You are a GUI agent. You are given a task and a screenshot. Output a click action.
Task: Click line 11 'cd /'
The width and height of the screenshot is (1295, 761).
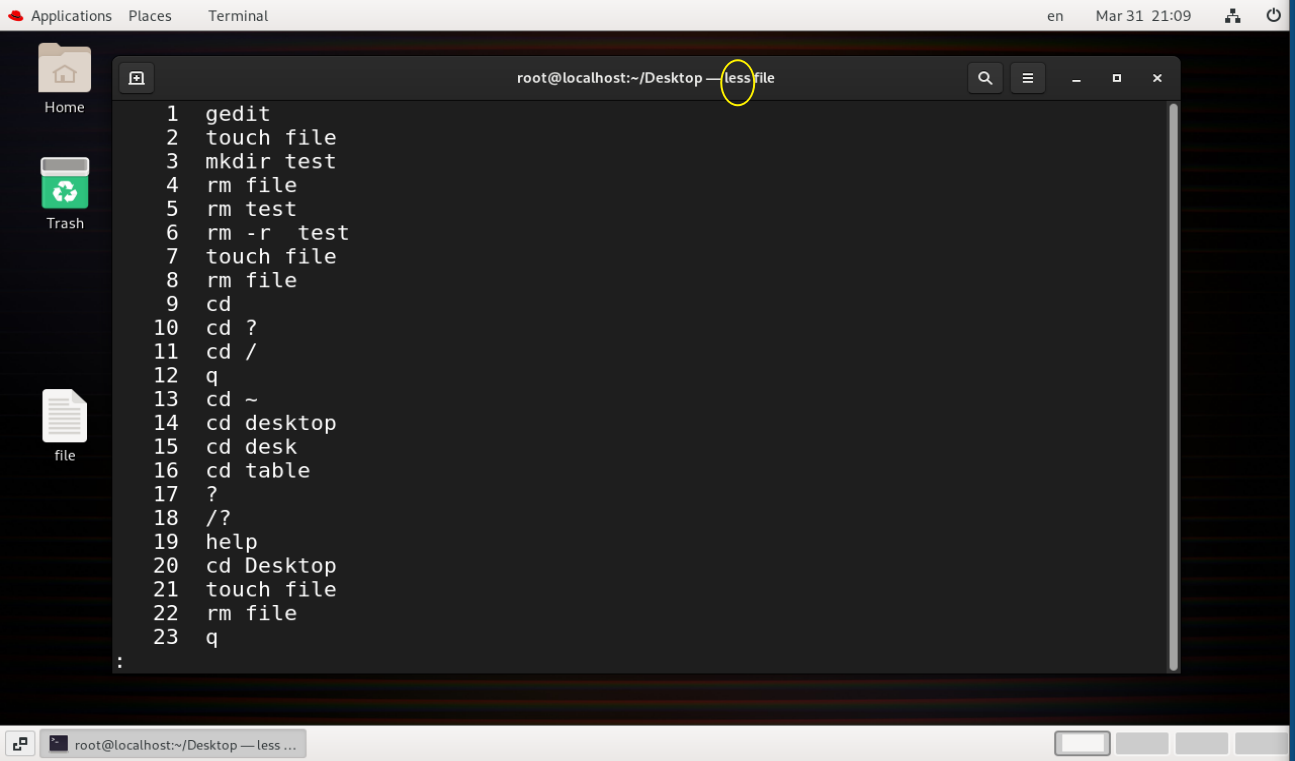[x=231, y=352]
